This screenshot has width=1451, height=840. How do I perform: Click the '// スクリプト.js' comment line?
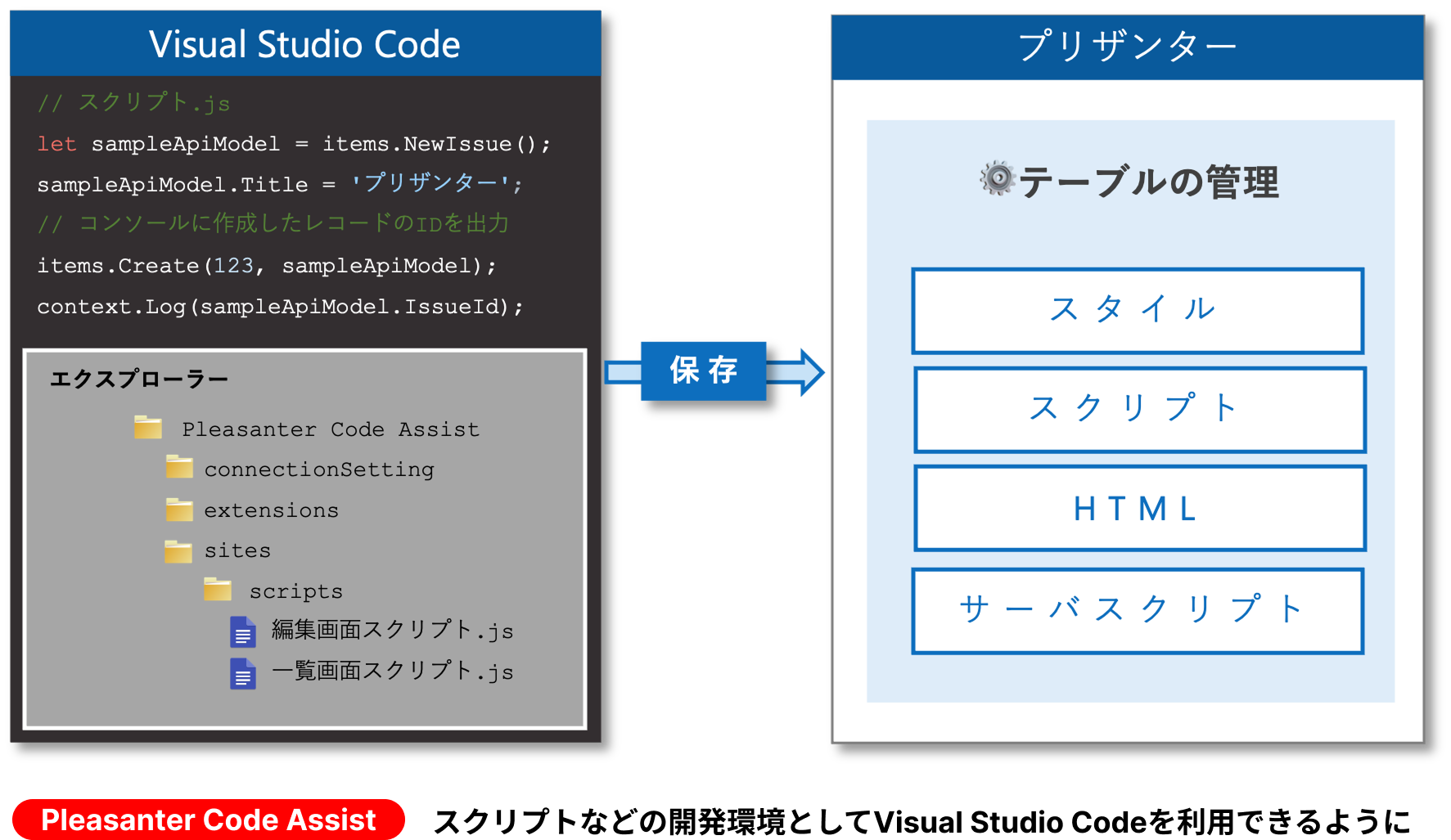click(x=133, y=103)
